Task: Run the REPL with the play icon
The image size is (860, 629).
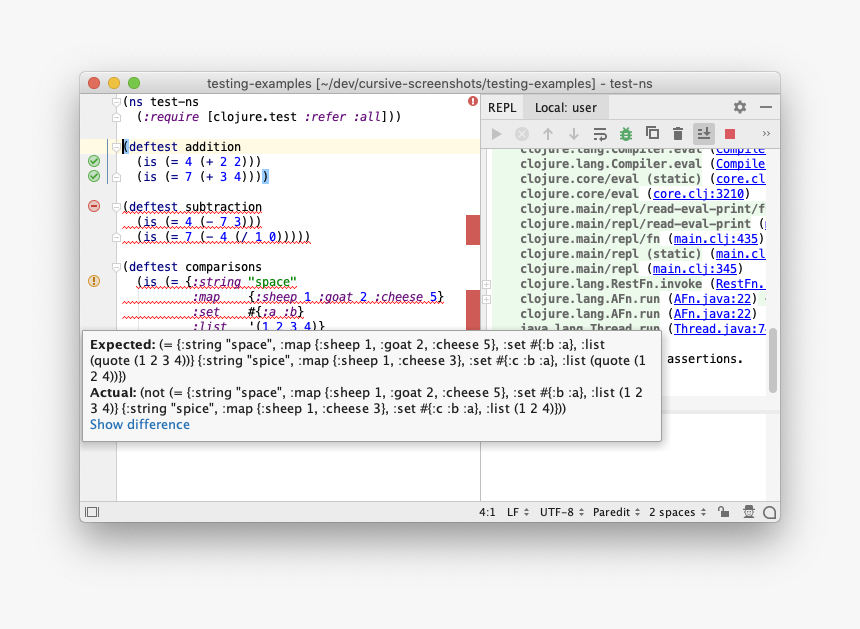Action: (496, 133)
